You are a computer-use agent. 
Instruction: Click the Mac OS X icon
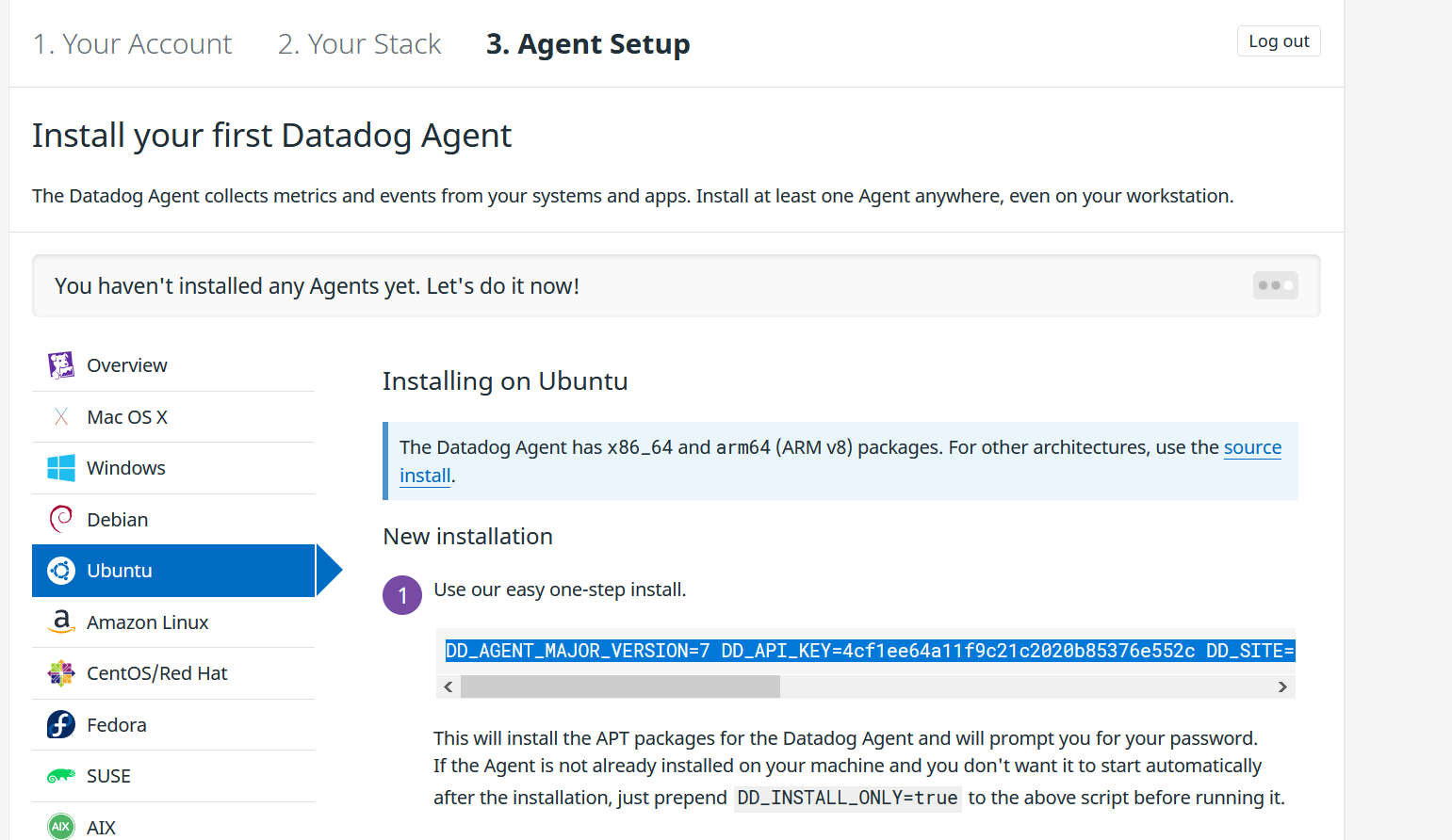61,417
